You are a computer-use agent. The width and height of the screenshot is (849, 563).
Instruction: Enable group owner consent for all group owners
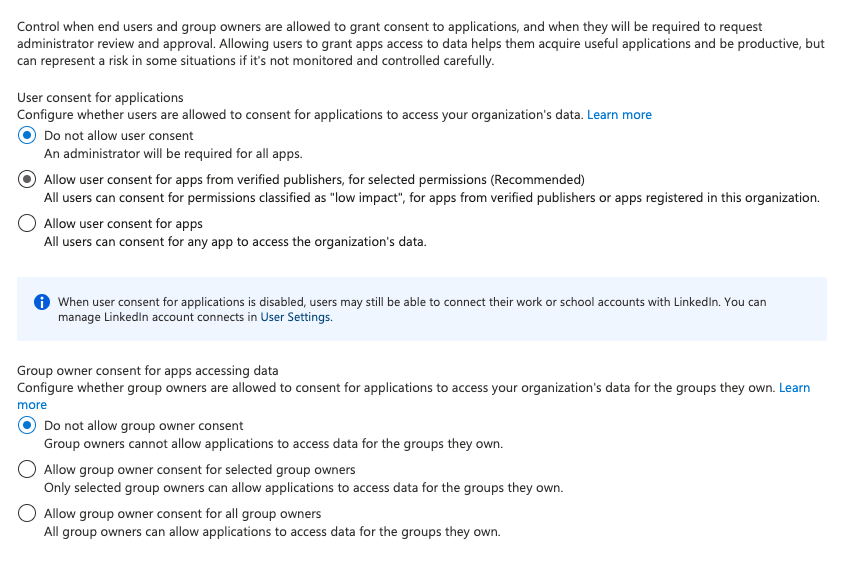point(27,514)
